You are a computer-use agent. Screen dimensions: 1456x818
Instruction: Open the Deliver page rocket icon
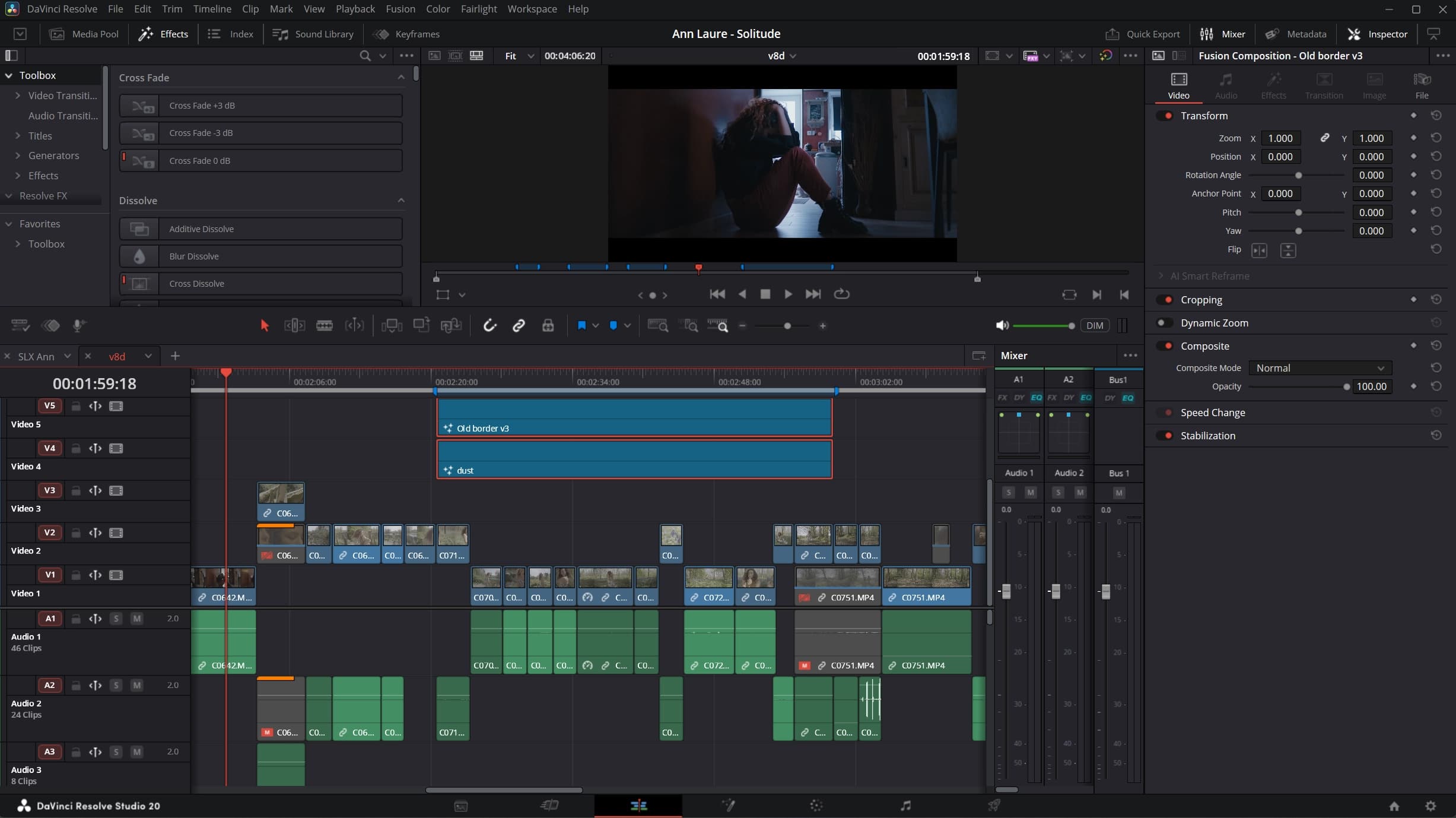[994, 806]
